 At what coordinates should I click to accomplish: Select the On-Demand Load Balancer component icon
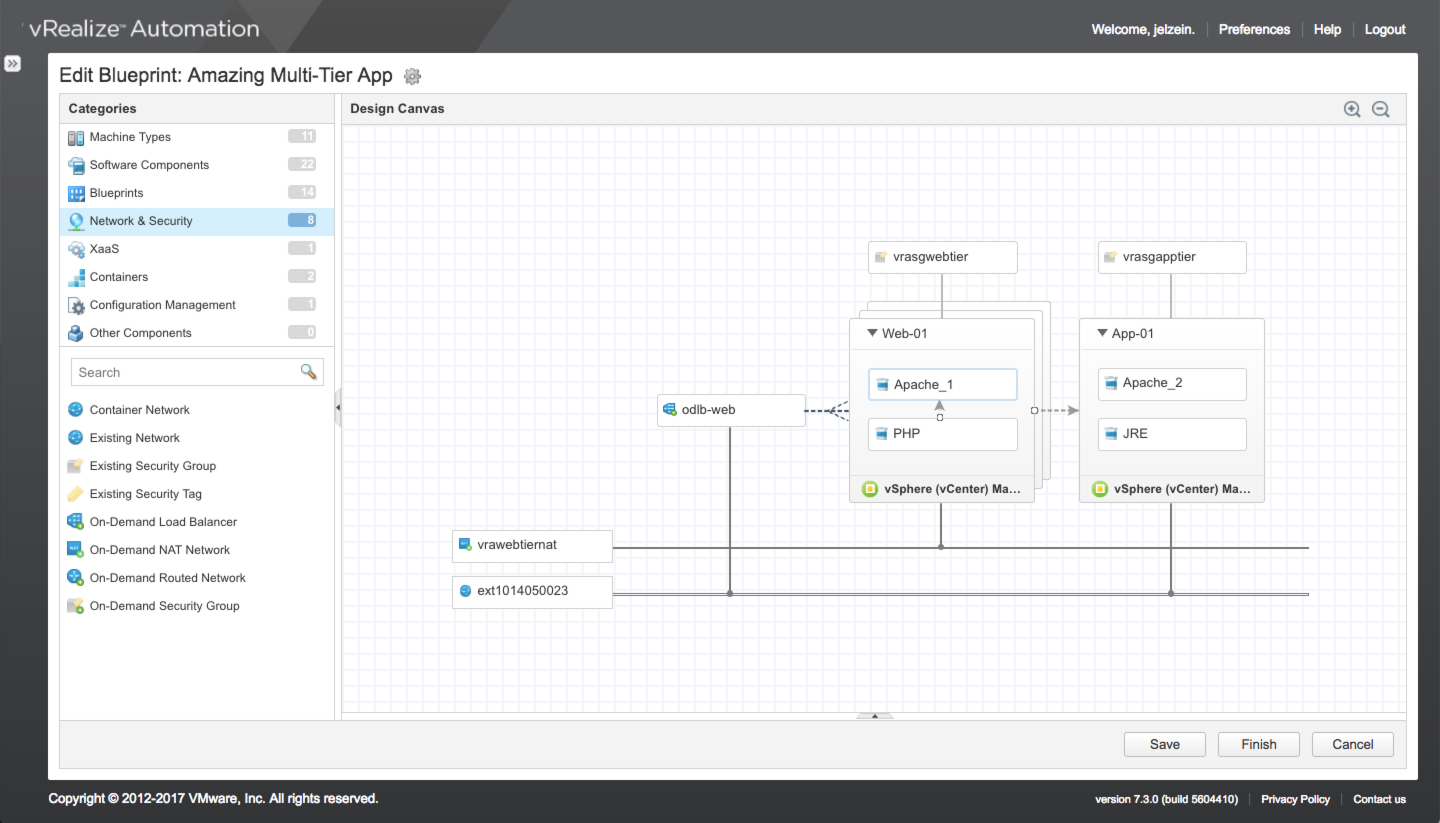75,522
